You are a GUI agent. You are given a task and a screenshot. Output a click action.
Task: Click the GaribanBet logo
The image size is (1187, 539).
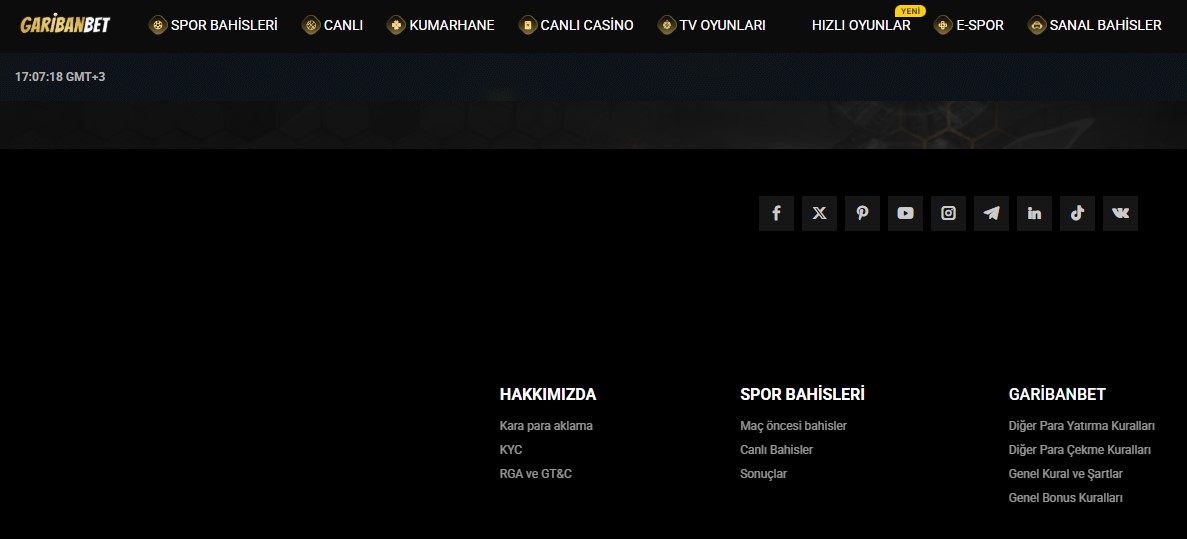[x=65, y=25]
